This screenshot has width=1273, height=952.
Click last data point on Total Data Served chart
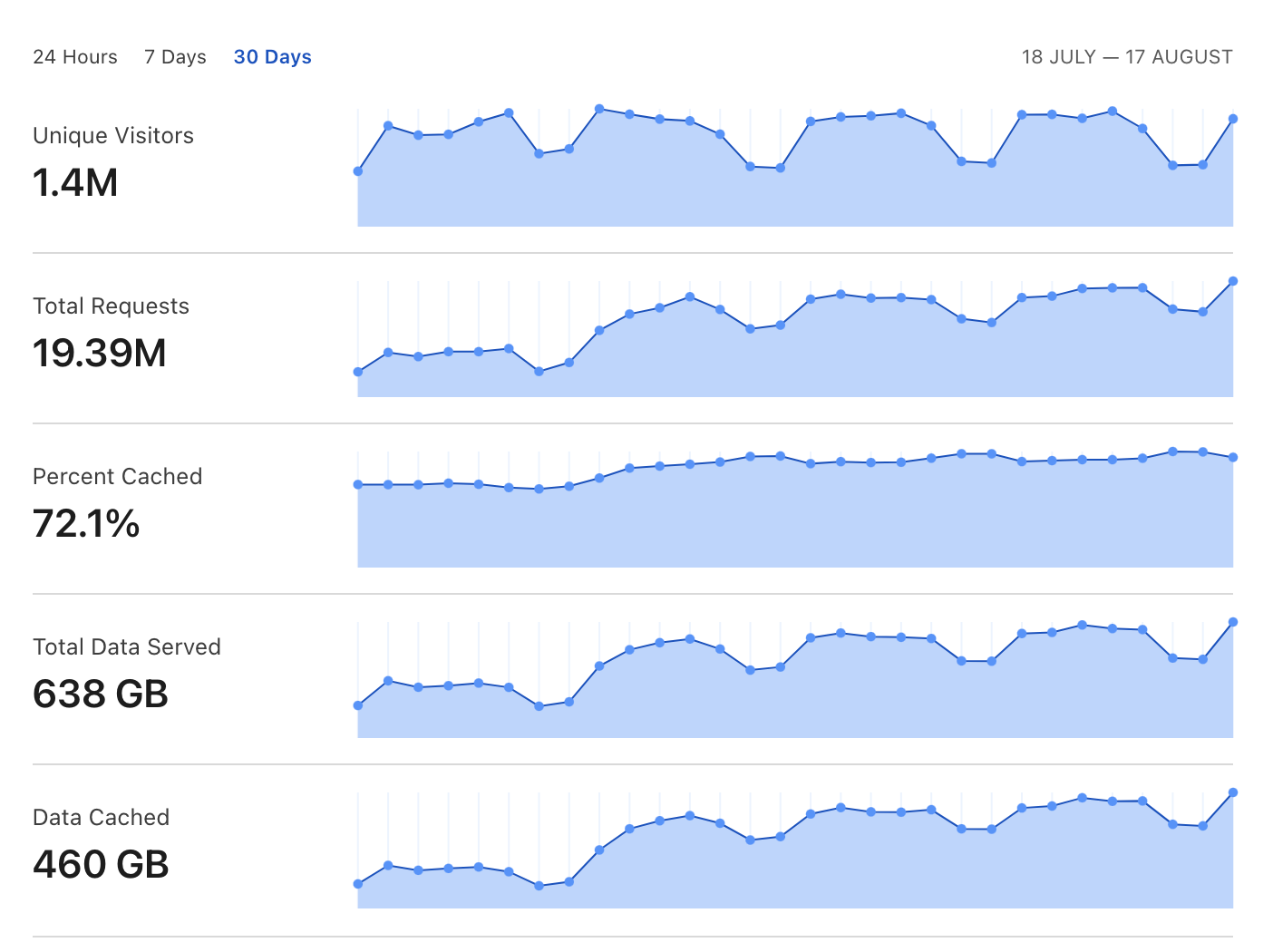pyautogui.click(x=1233, y=622)
